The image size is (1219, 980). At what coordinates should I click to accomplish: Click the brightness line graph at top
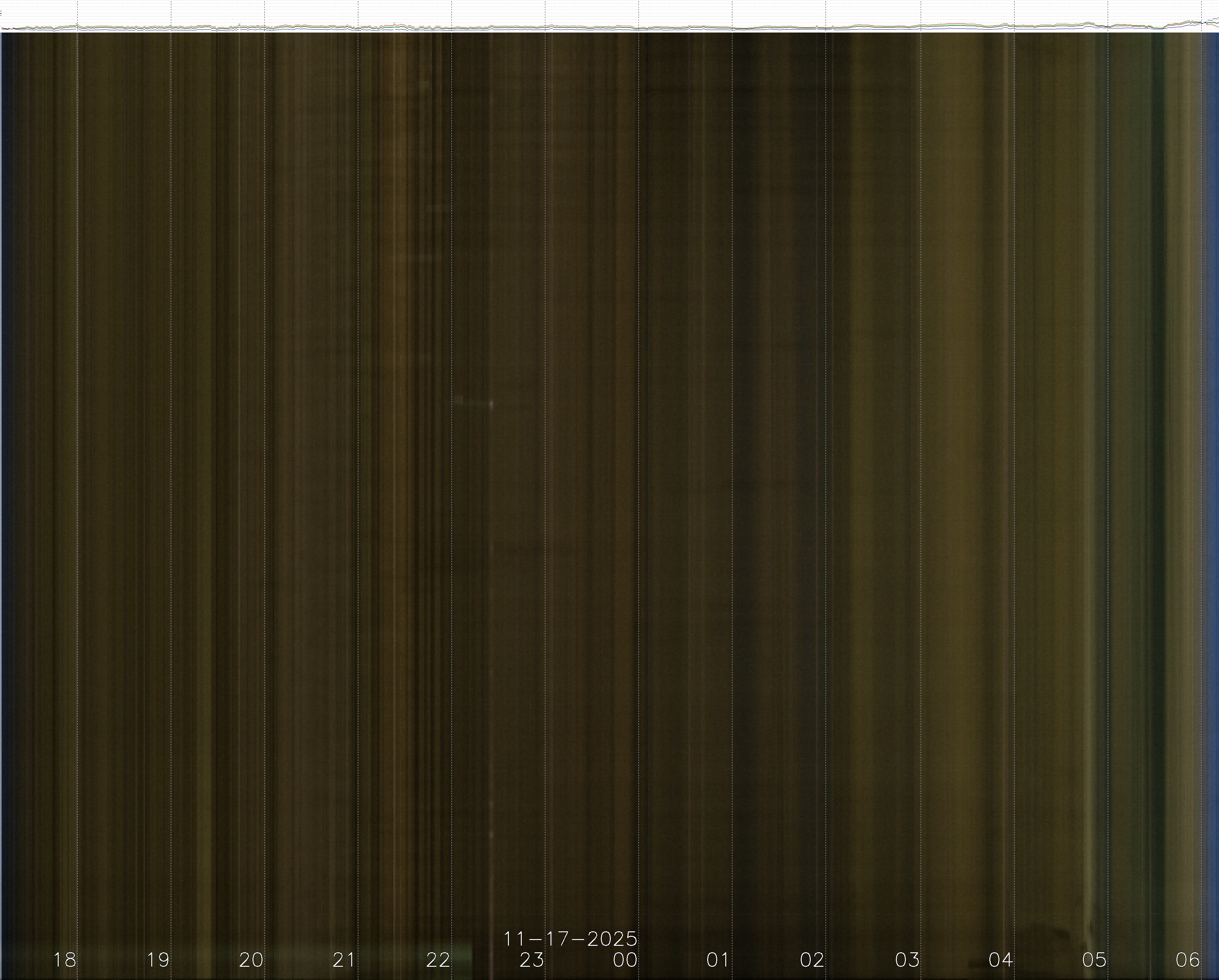pos(609,26)
